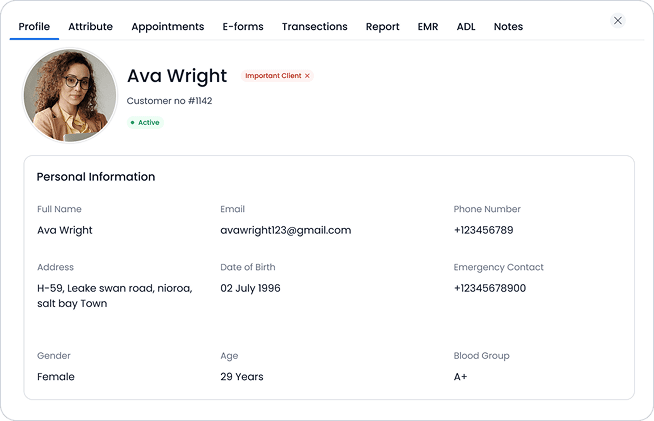Click the Gender field label
The width and height of the screenshot is (654, 421).
(x=54, y=356)
